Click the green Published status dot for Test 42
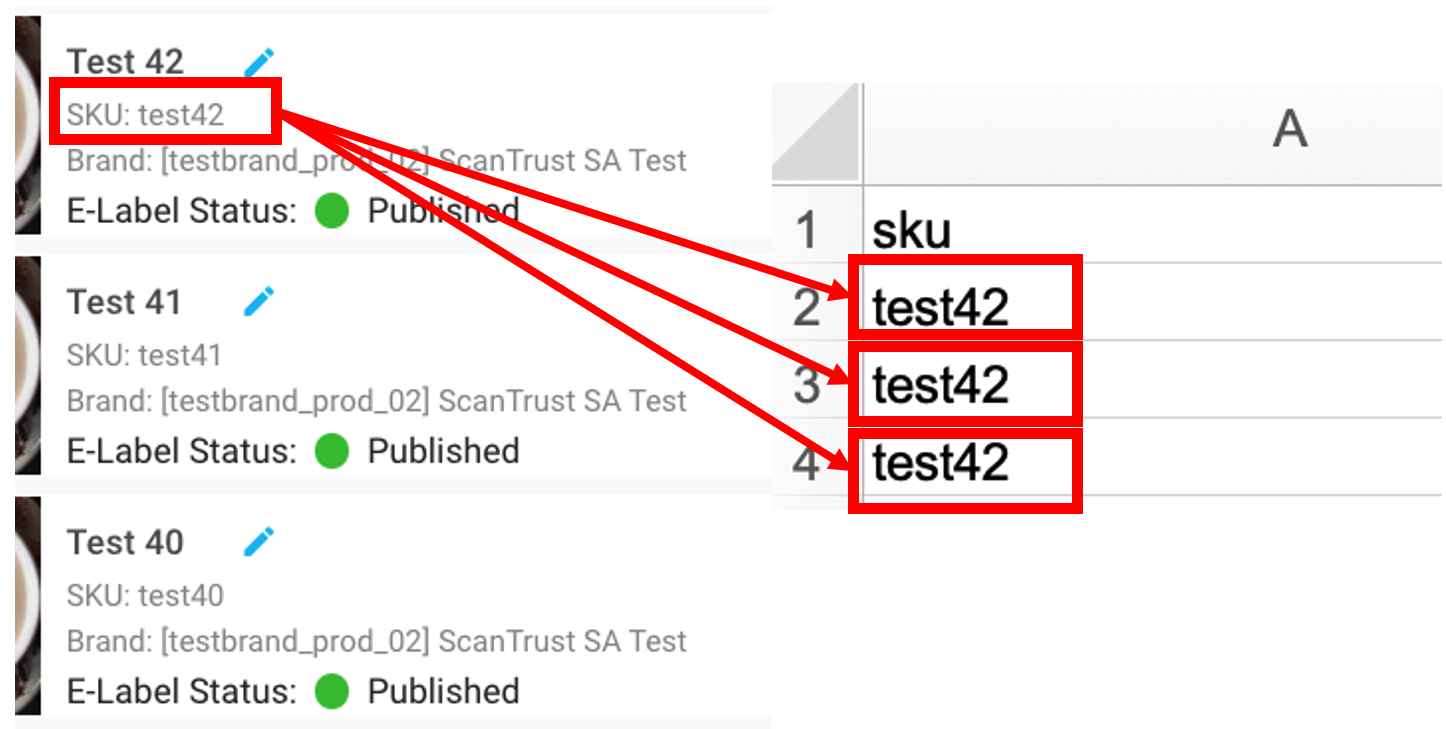 point(330,212)
